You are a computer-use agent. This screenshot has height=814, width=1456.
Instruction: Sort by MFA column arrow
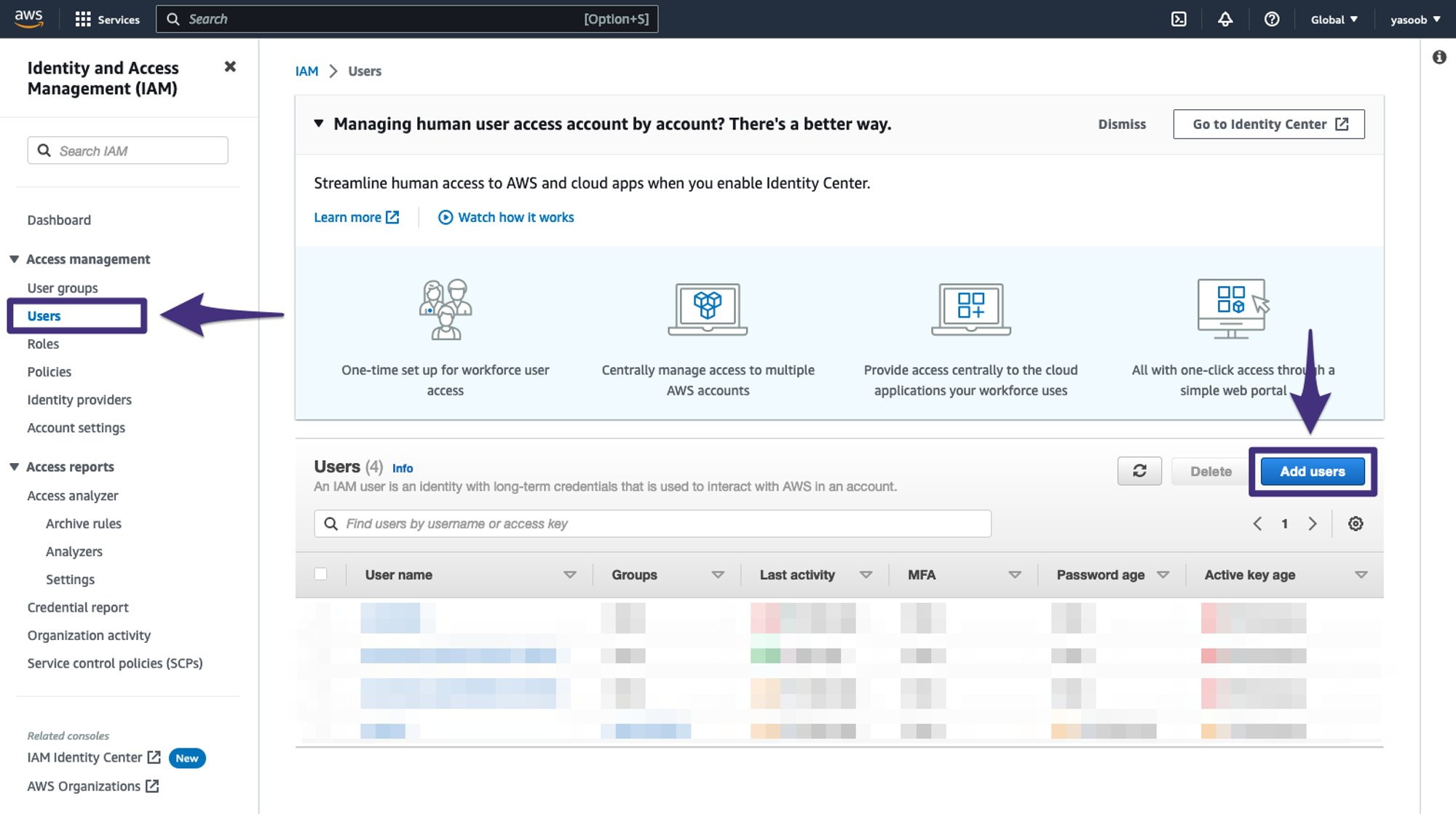point(1015,575)
